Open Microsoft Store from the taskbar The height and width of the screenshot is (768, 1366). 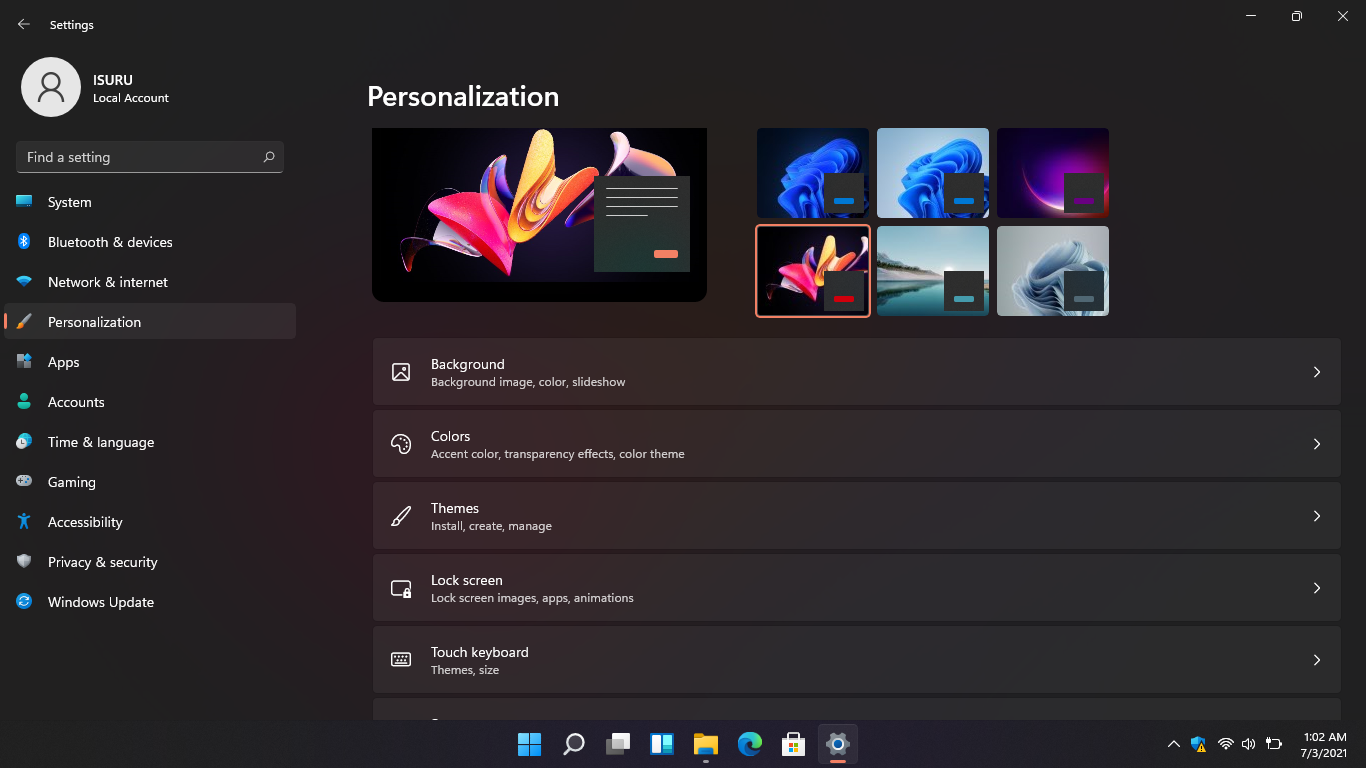coord(794,744)
